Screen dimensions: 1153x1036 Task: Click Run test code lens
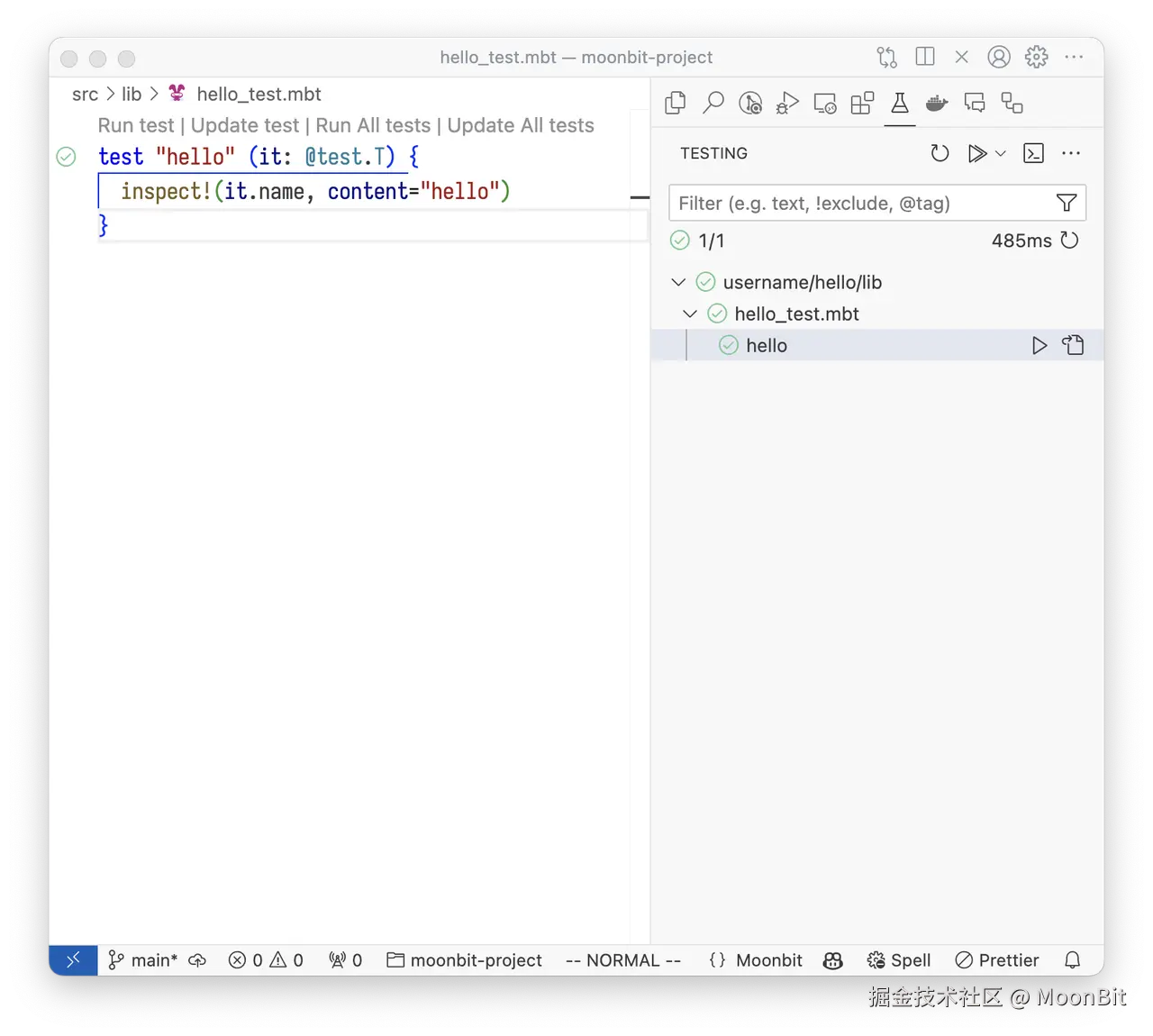pos(136,125)
